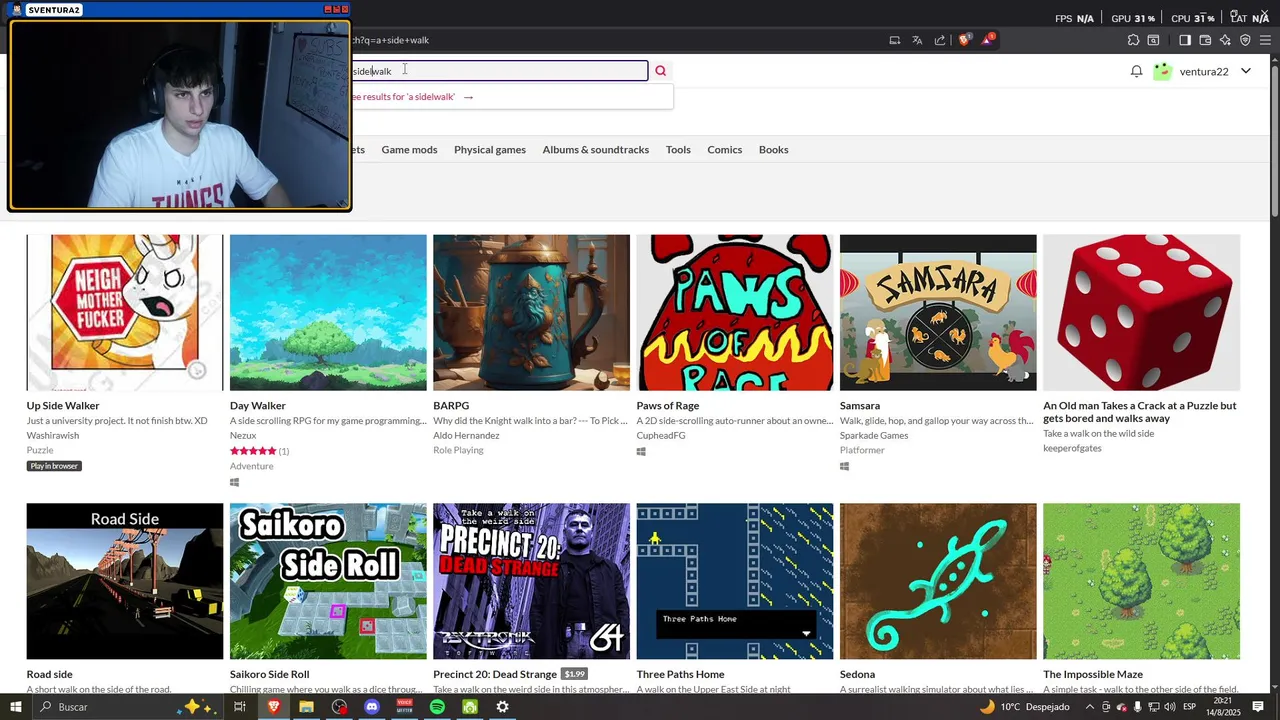Viewport: 1280px width, 720px height.
Task: Open Task View in the taskbar
Action: (240, 707)
